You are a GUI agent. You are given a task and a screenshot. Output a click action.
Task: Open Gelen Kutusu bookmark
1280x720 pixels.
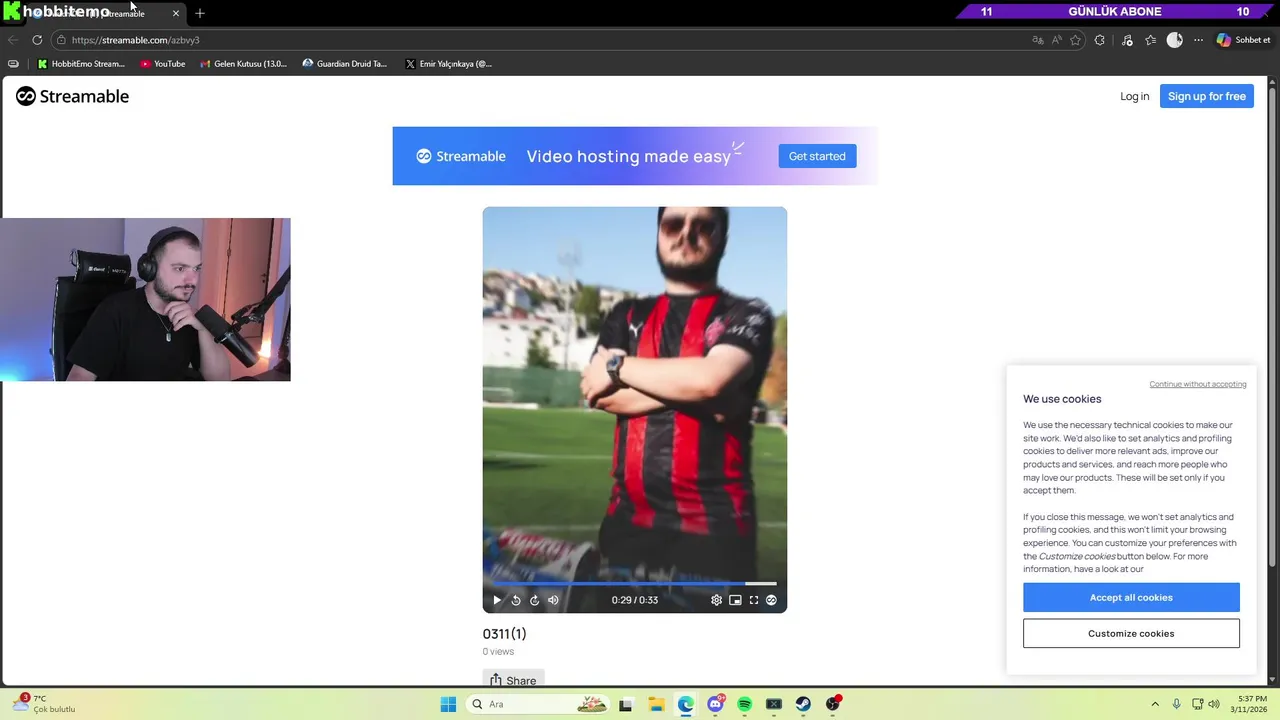pos(243,64)
